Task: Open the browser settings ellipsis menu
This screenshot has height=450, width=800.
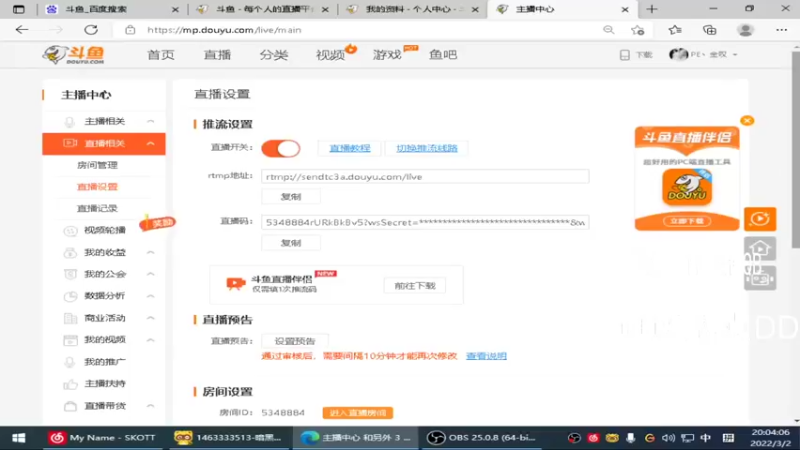Action: click(x=781, y=30)
